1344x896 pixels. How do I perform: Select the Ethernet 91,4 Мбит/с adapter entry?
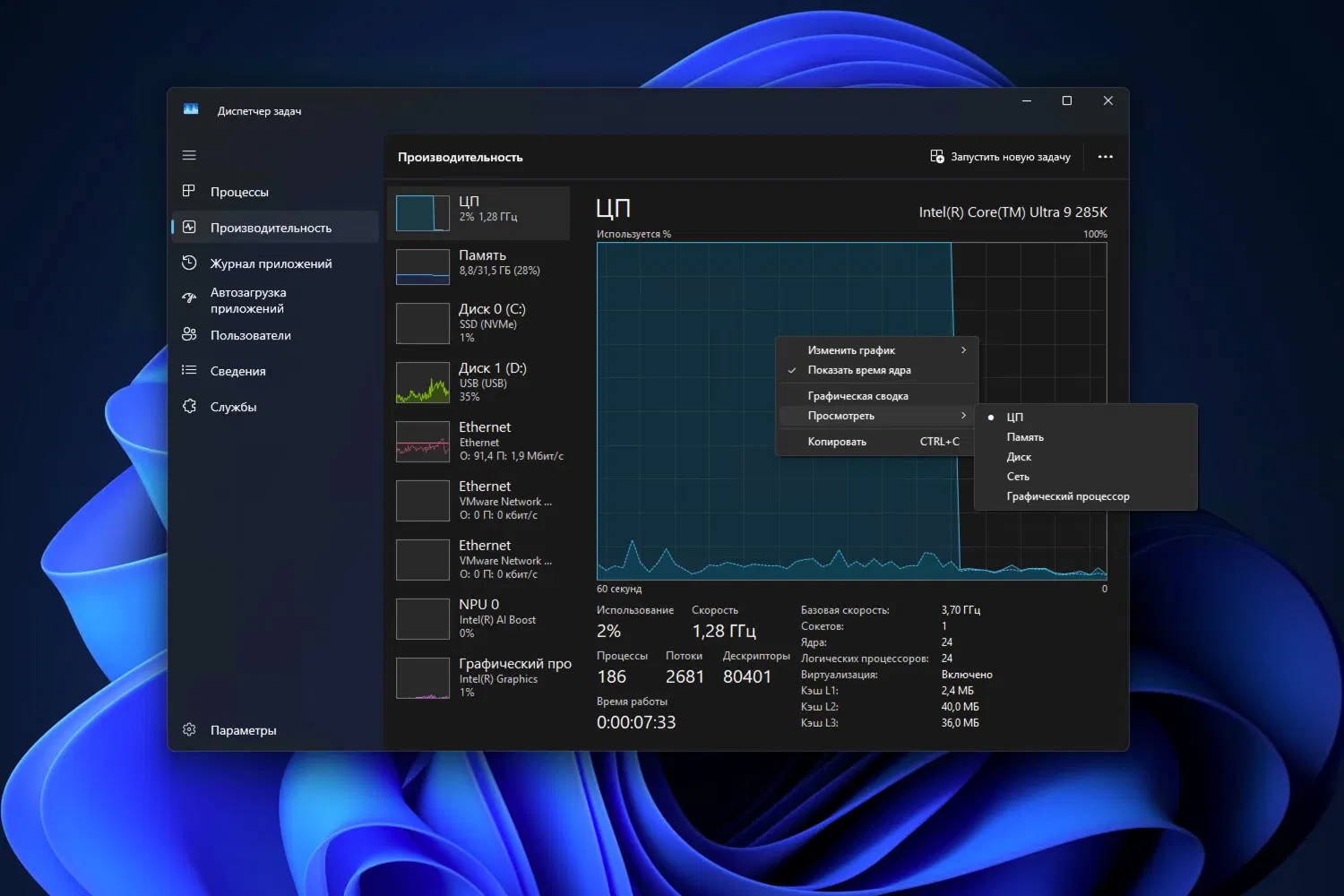[478, 442]
